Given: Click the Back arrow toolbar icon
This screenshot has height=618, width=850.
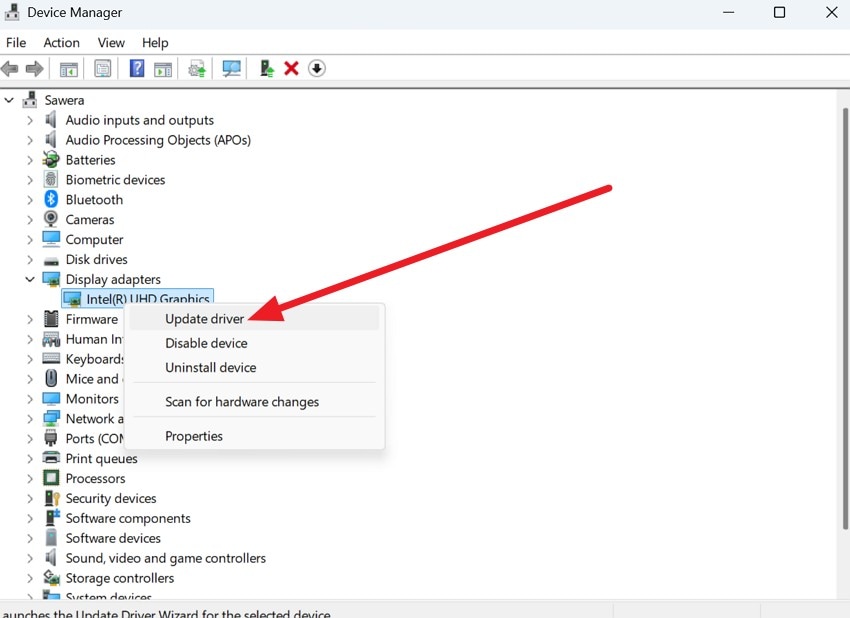Looking at the screenshot, I should (10, 69).
